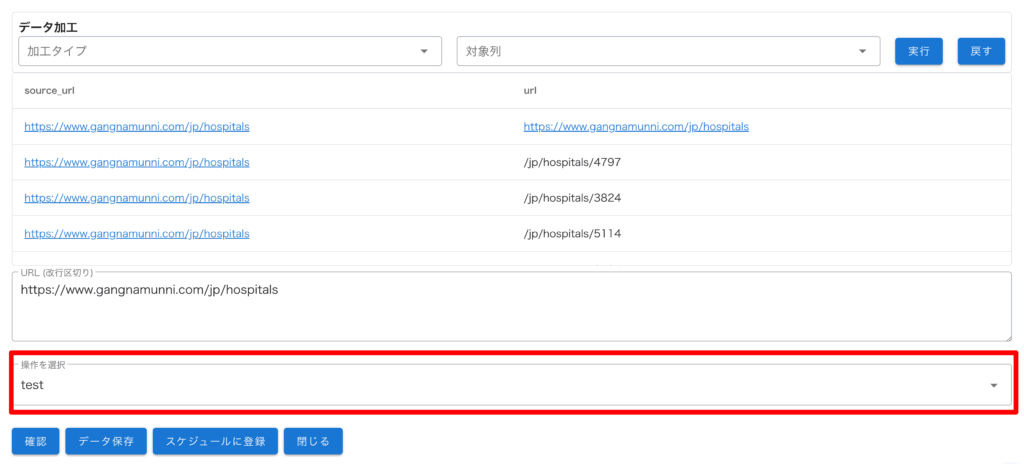
Task: Open the first row source_url link
Action: [137, 127]
